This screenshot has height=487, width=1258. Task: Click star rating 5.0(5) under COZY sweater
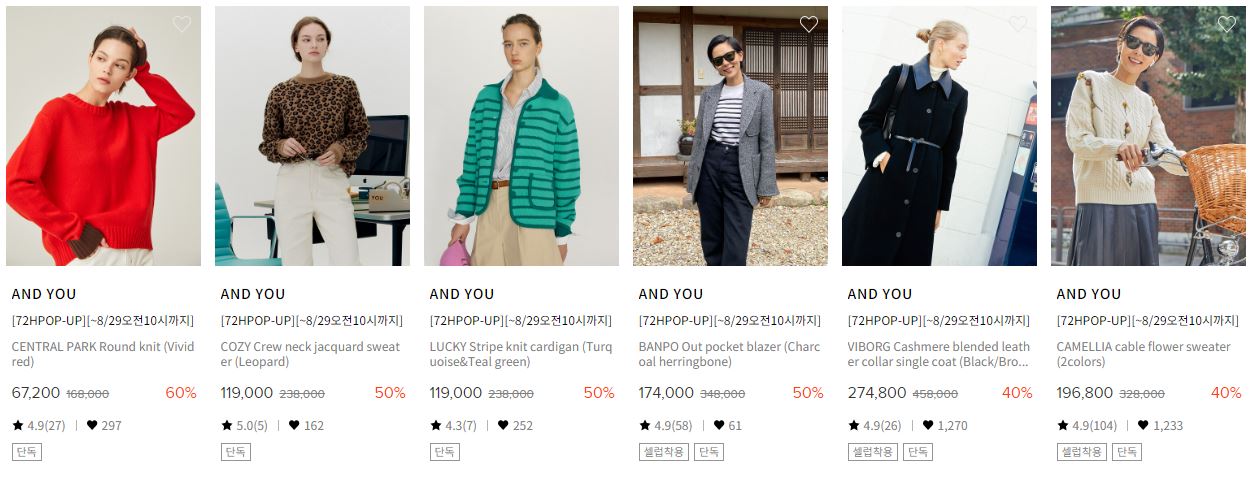(245, 425)
